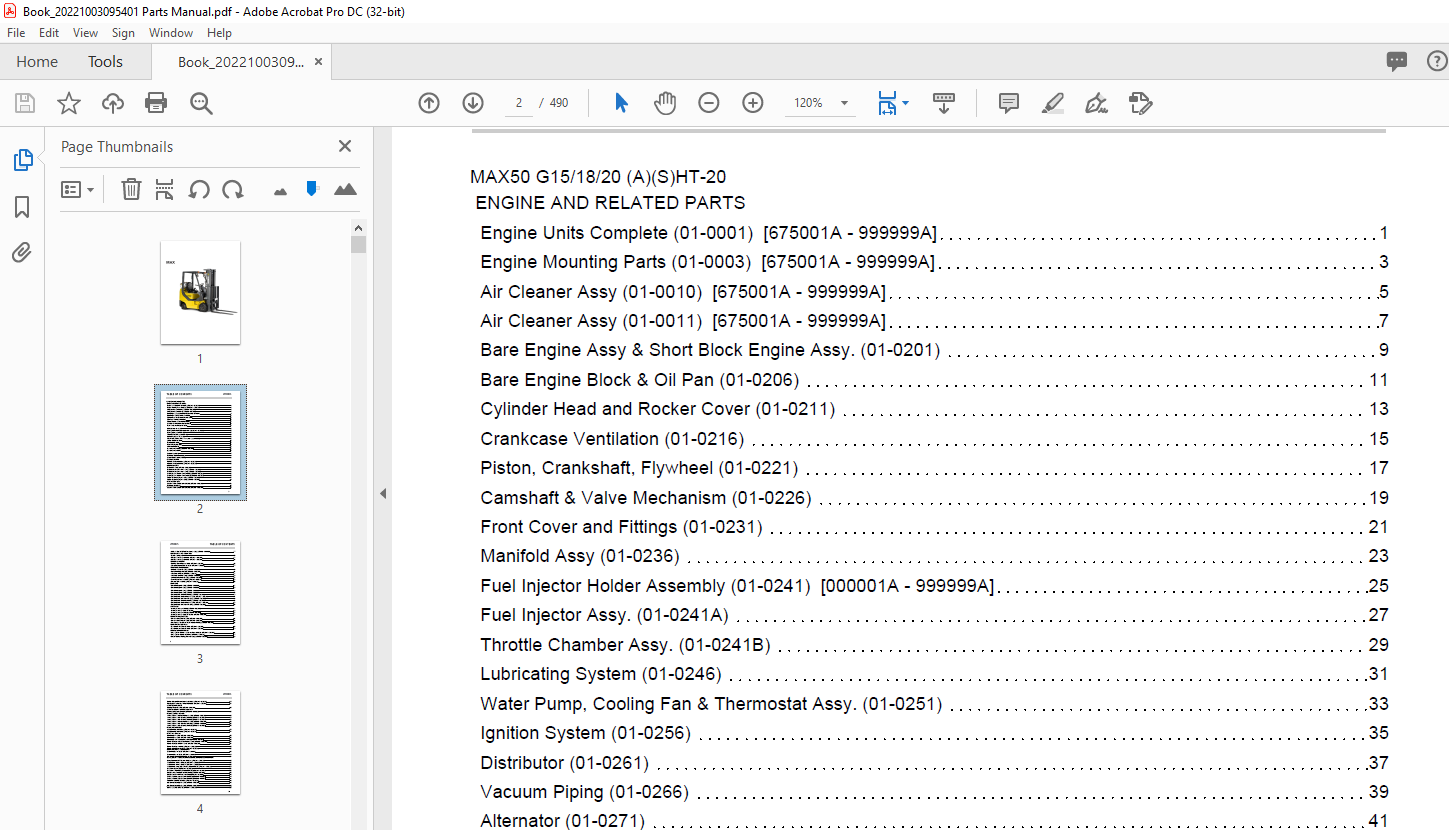Open the File menu

(x=16, y=33)
